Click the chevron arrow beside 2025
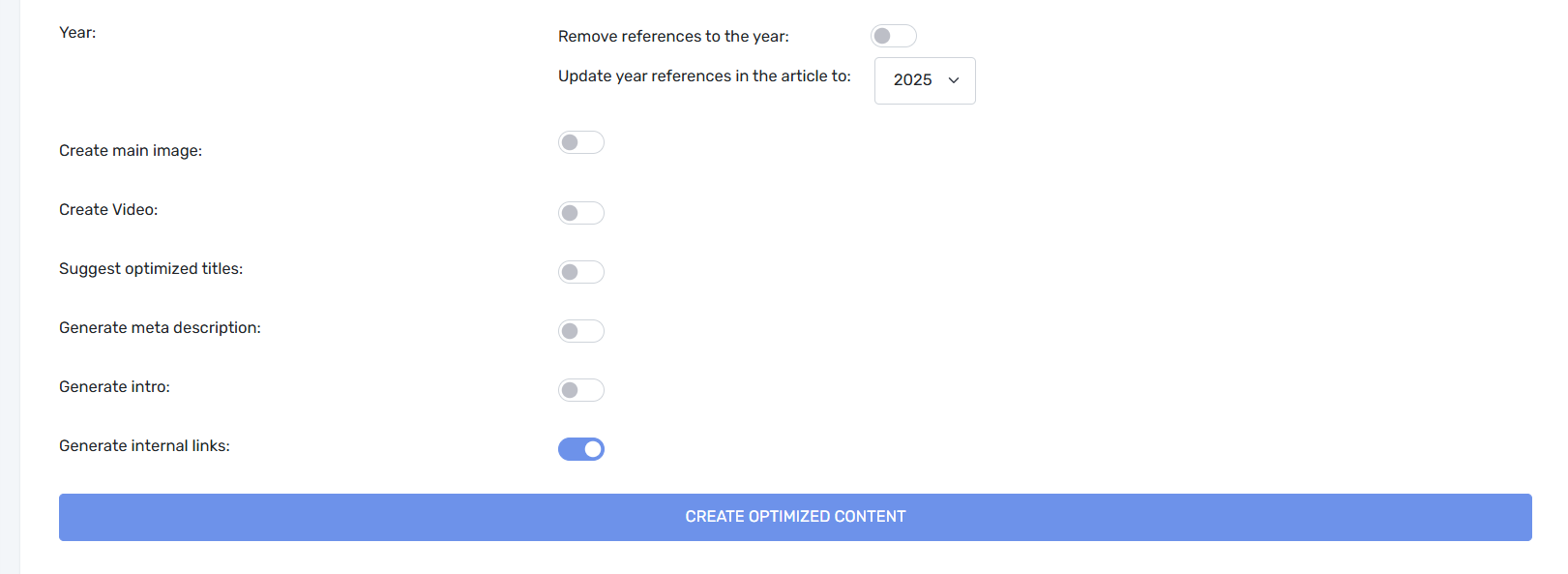1568x574 pixels. click(x=954, y=80)
